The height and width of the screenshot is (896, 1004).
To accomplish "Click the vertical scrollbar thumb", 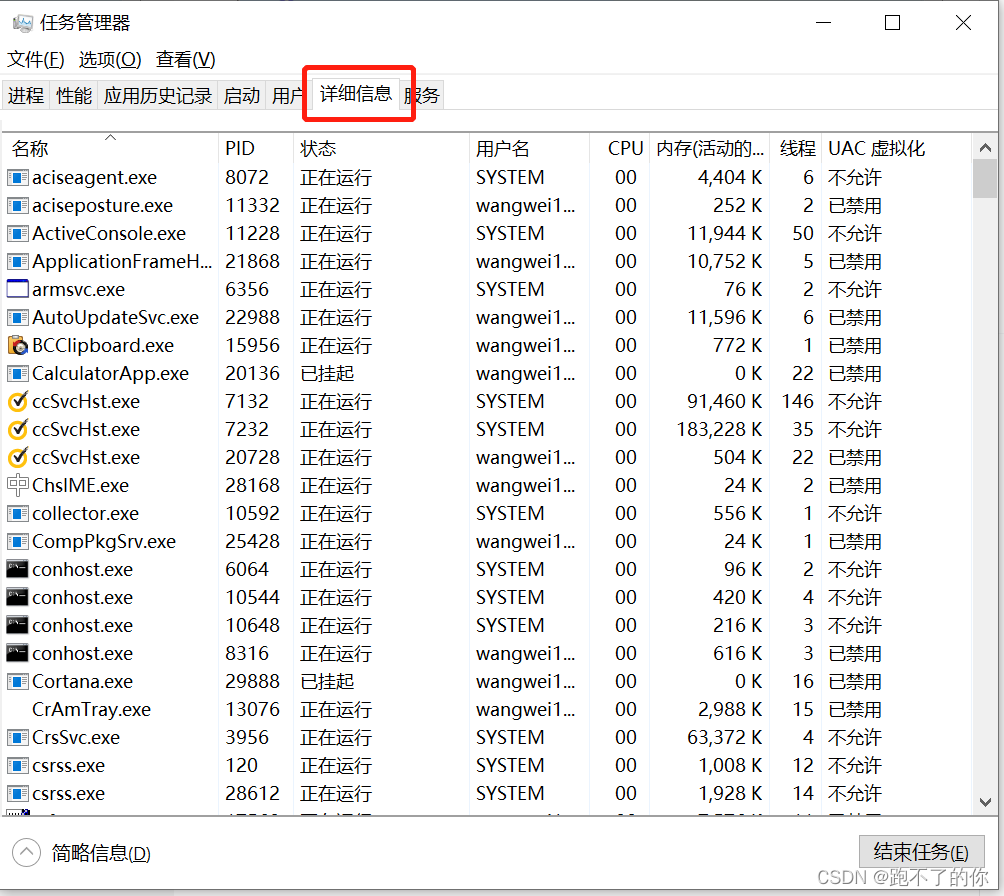I will [985, 179].
